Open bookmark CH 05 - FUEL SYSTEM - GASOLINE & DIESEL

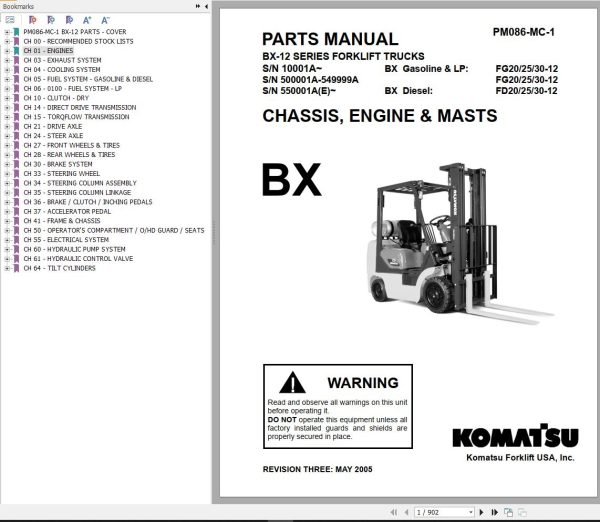88,79
